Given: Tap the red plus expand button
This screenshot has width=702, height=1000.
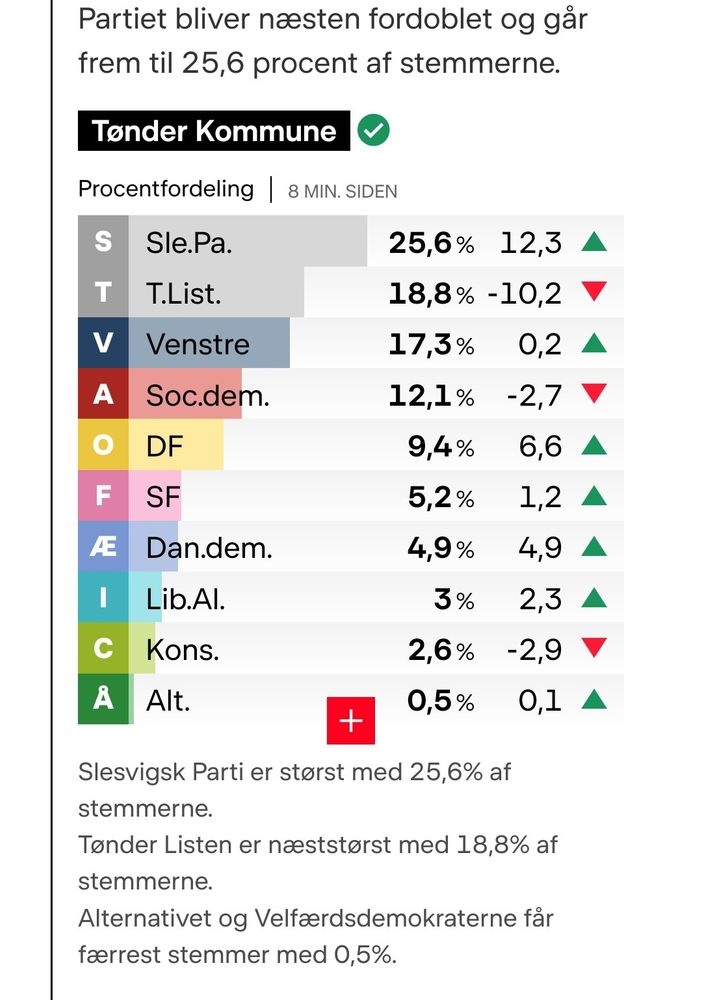Looking at the screenshot, I should (351, 721).
